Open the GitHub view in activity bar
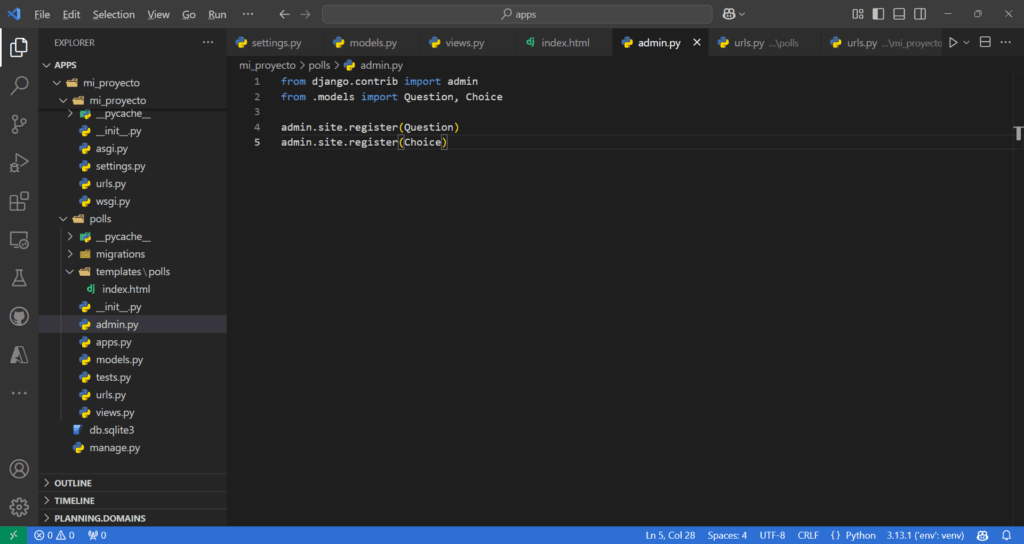Screen dimensions: 1024x544 tap(19, 317)
